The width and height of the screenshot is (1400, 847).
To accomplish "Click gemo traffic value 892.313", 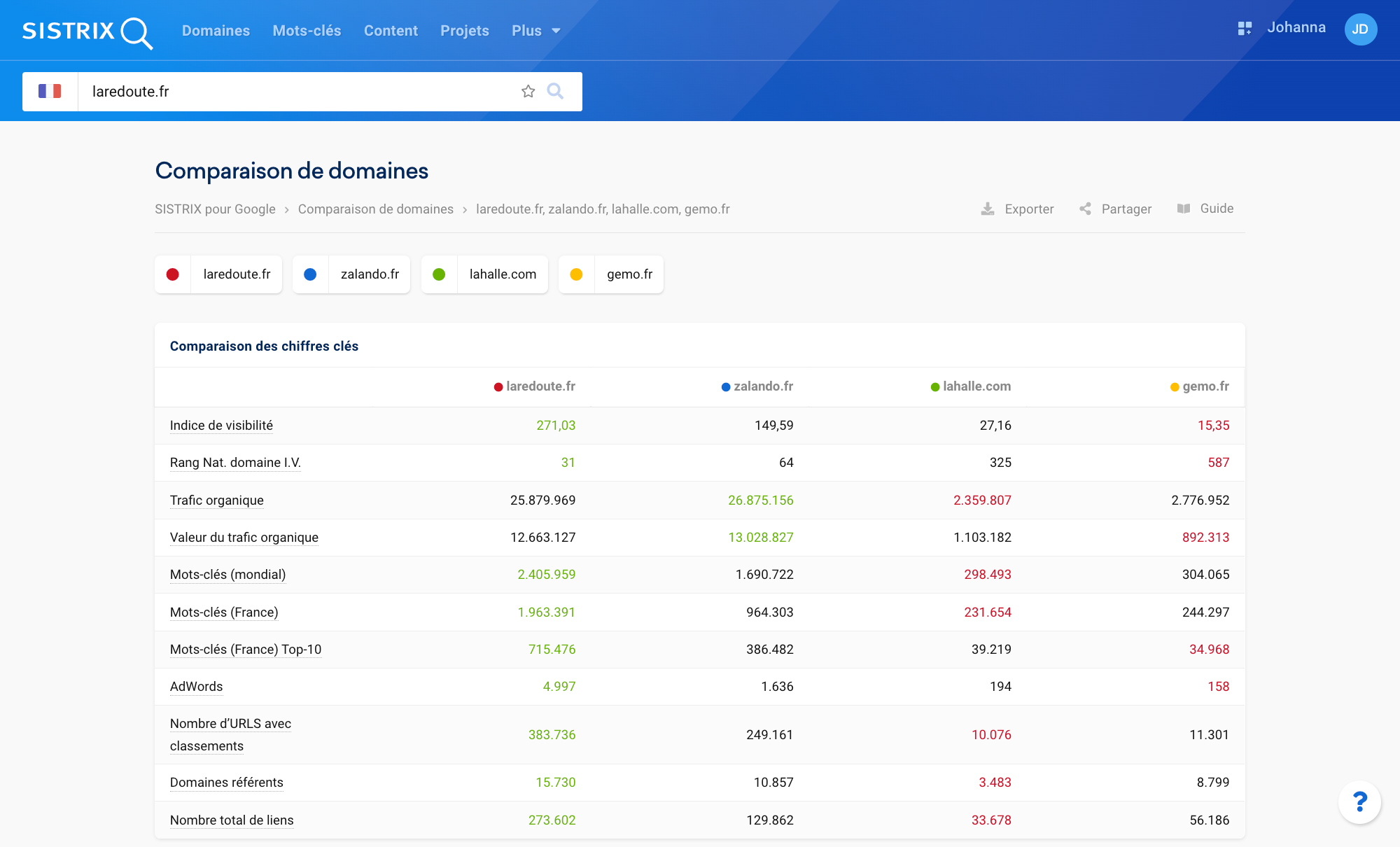I will click(1205, 538).
